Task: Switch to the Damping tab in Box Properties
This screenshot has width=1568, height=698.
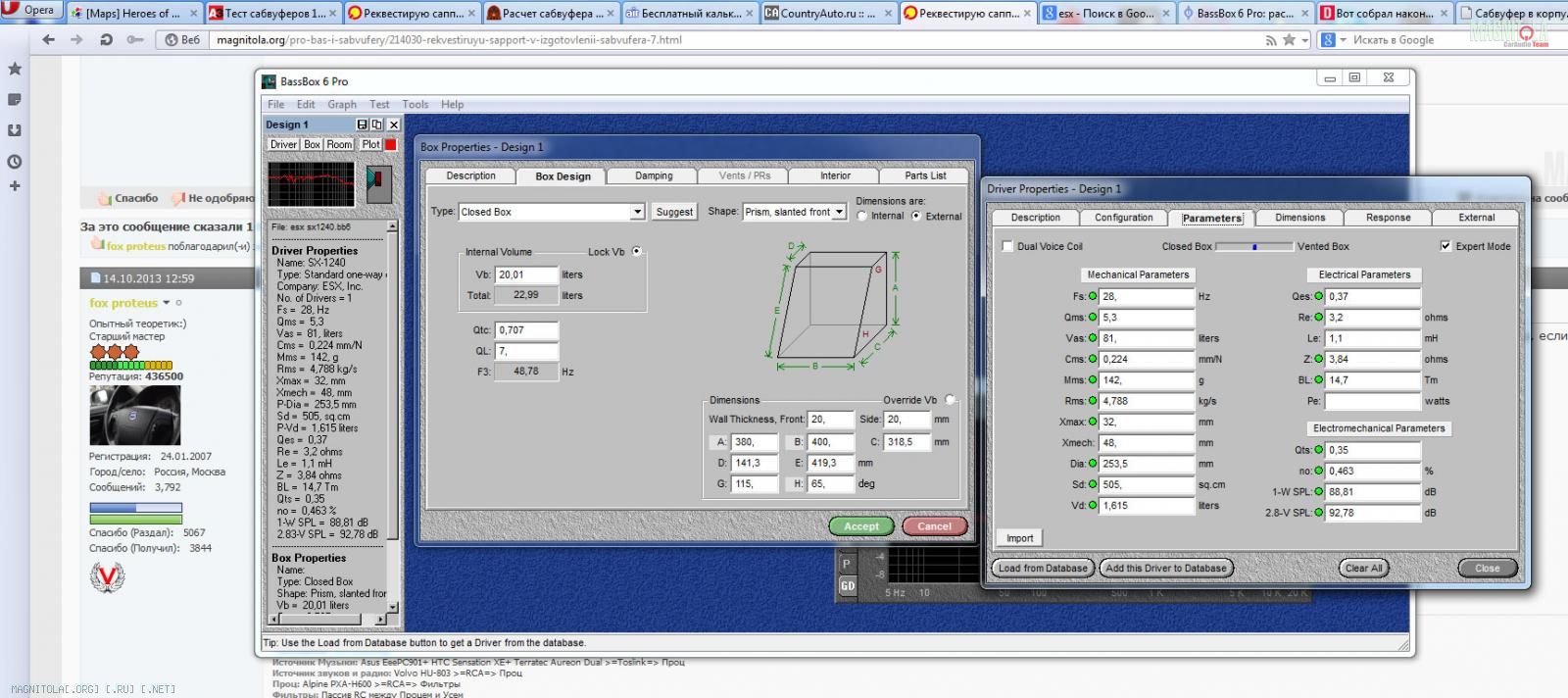Action: click(654, 175)
